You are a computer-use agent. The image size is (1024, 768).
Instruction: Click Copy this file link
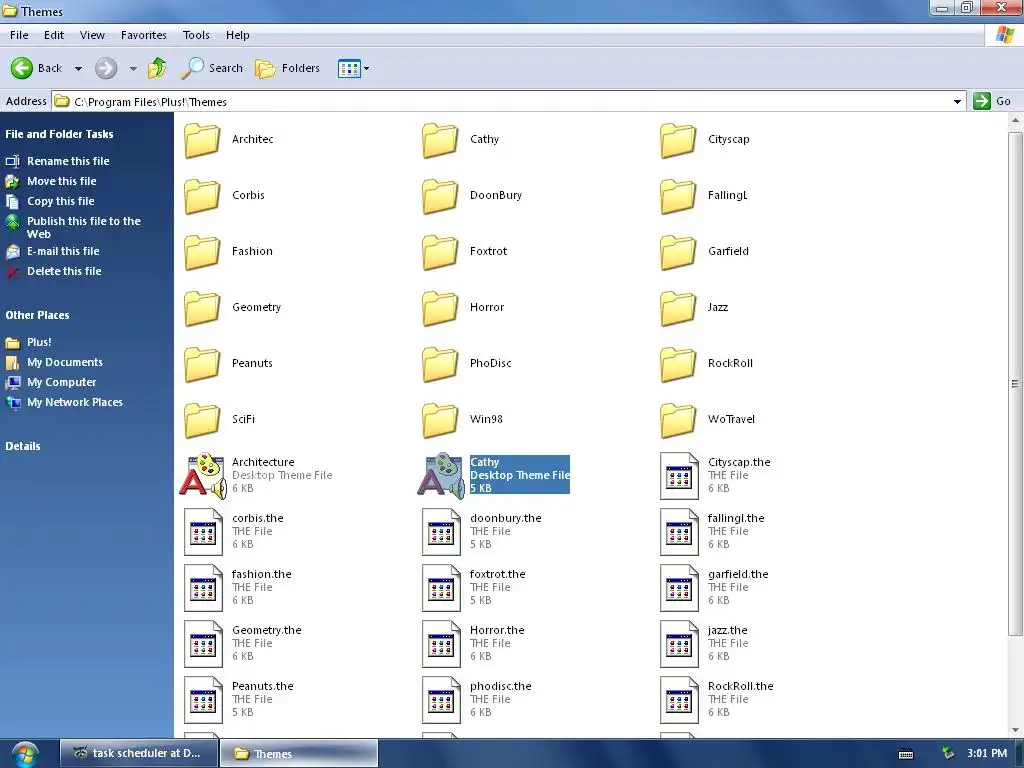[60, 201]
